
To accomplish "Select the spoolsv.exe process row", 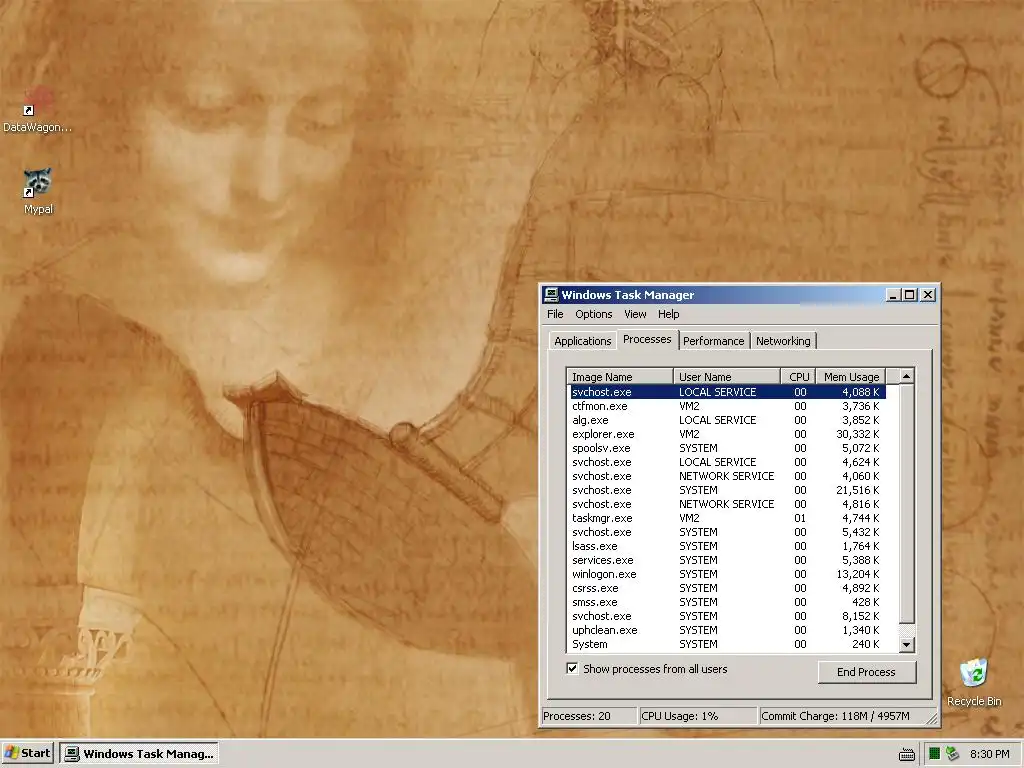I will click(x=726, y=448).
